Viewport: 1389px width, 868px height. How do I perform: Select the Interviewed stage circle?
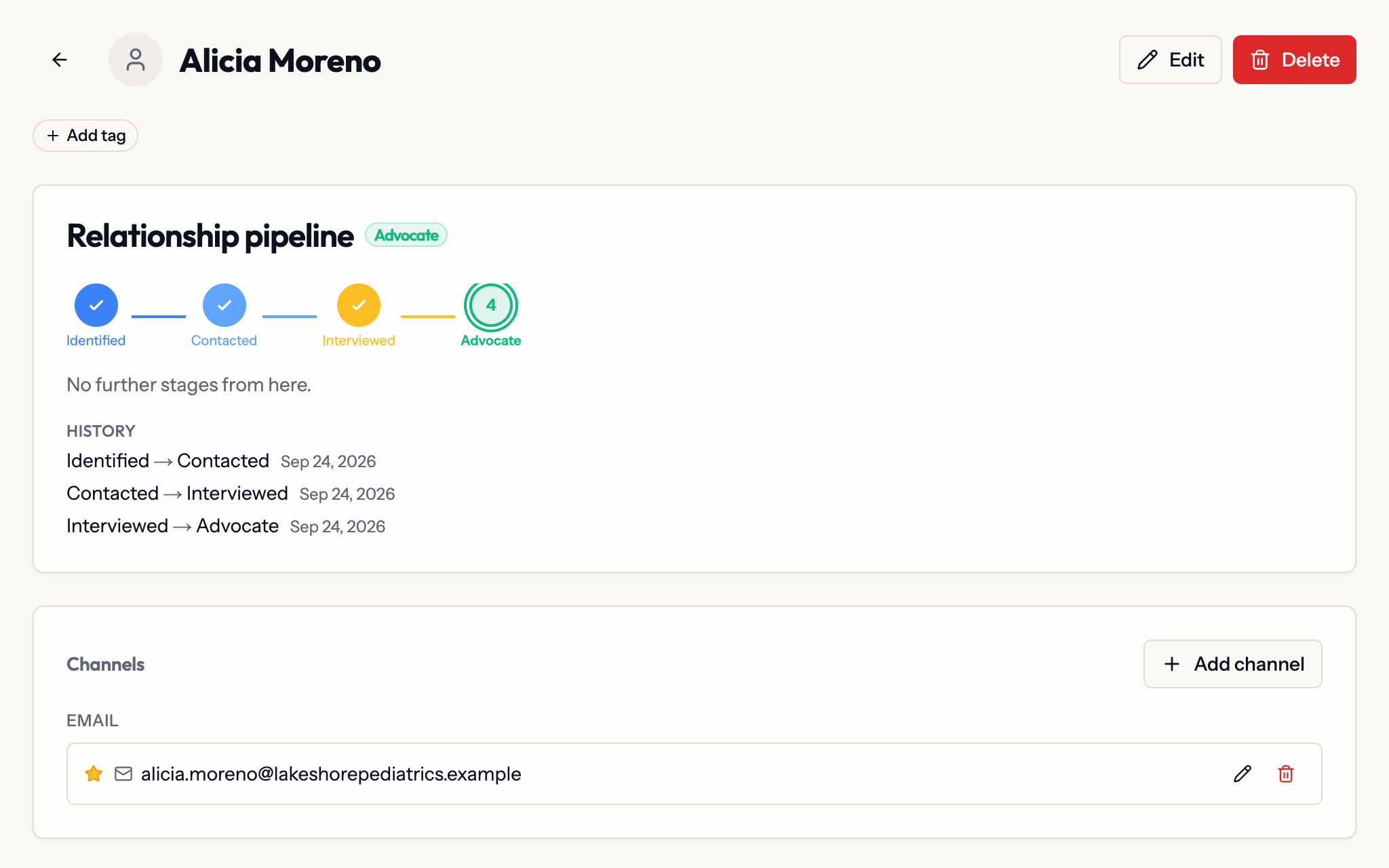point(359,305)
